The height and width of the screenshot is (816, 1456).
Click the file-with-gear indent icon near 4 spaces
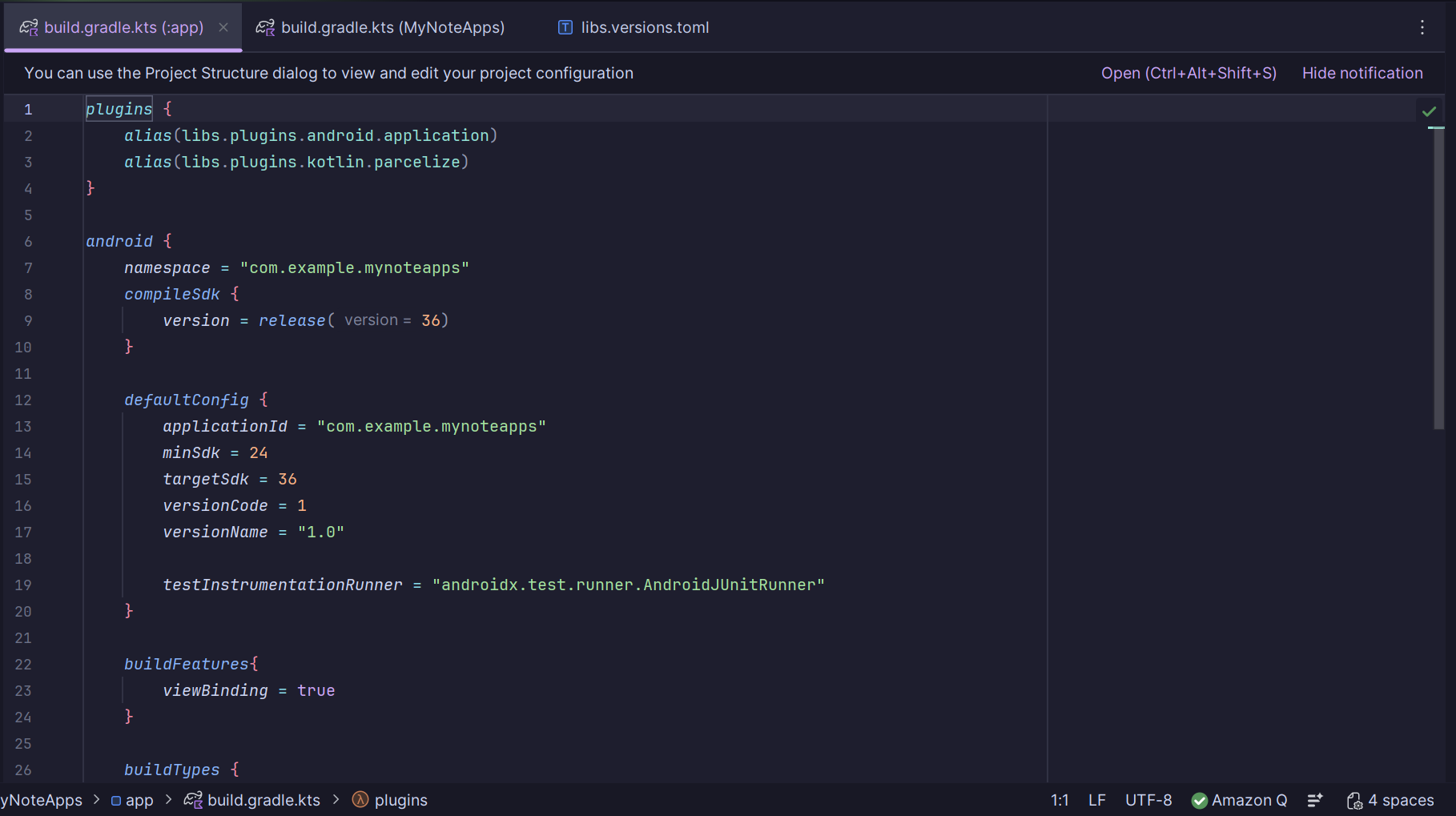coord(1355,800)
